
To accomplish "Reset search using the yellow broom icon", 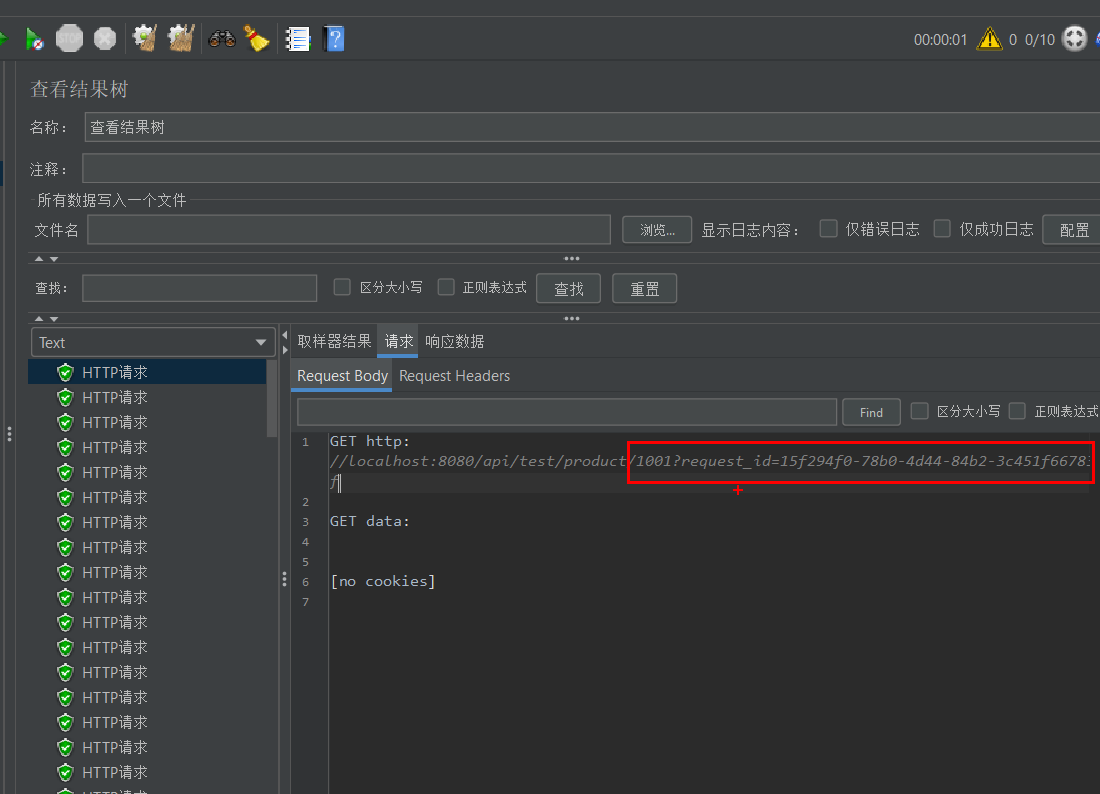I will 257,39.
